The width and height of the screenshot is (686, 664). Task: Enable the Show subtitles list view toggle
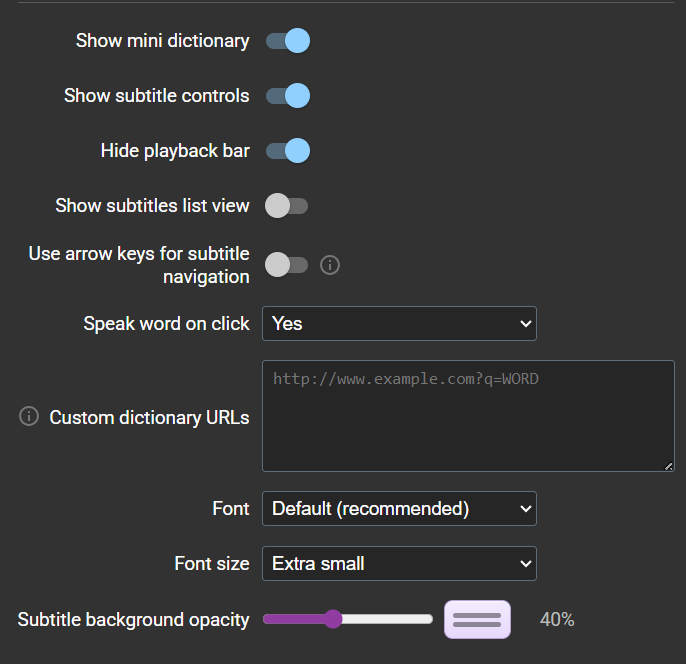[286, 206]
